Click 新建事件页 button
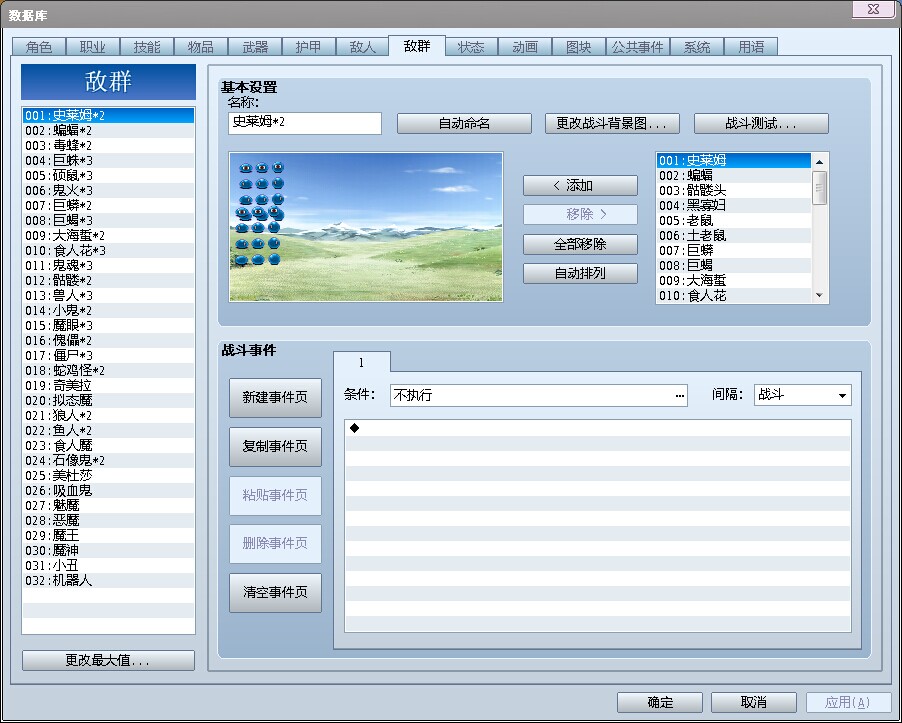 point(275,397)
